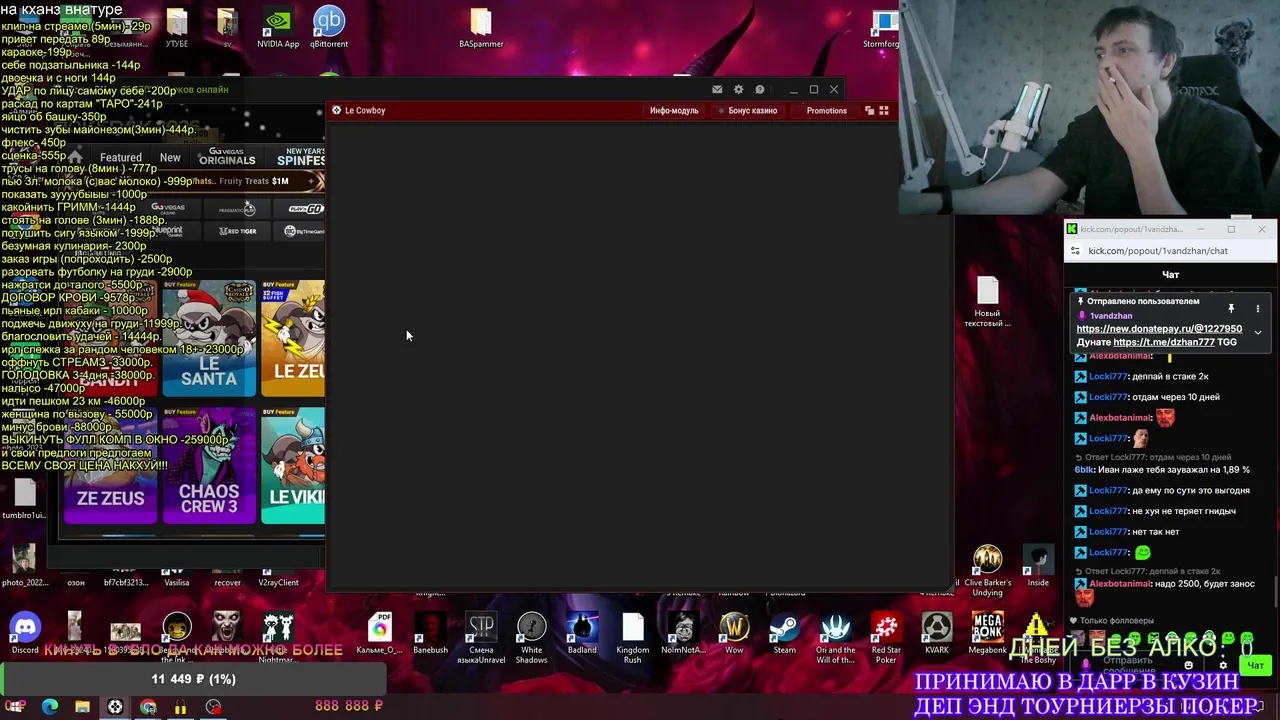Open Inside desktop shortcut

[x=1038, y=566]
